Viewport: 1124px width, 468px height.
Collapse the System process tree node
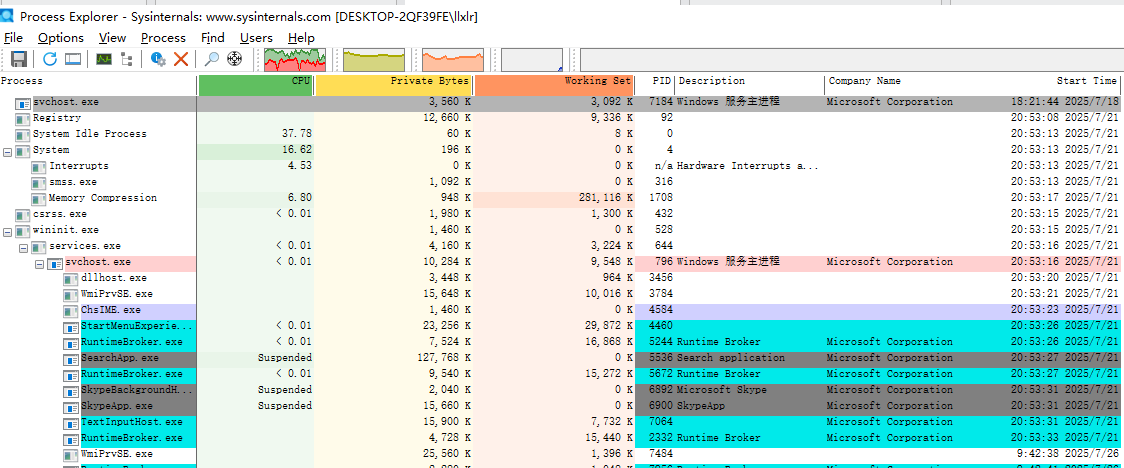coord(7,151)
